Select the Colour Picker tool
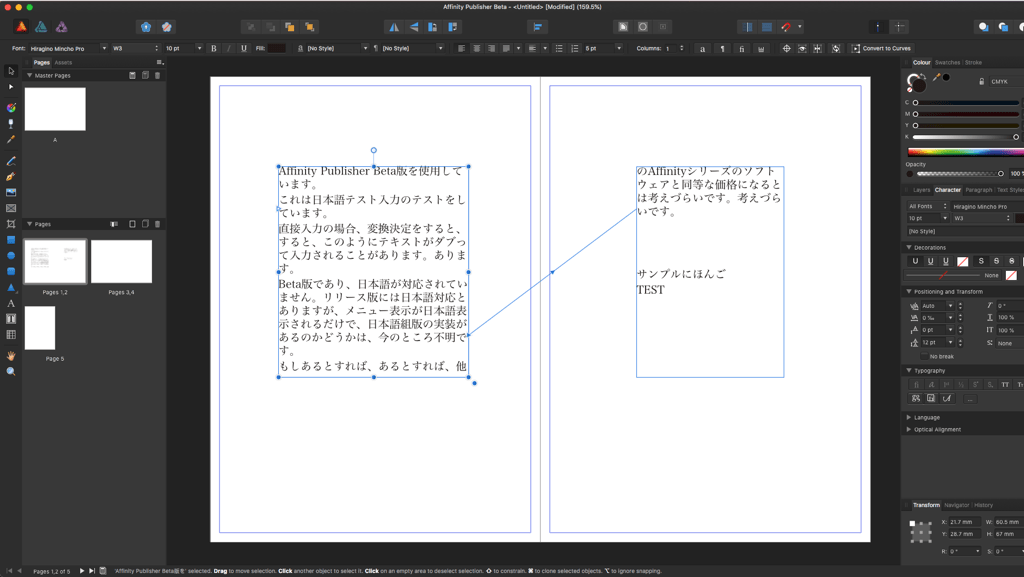1024x577 pixels. tap(10, 139)
